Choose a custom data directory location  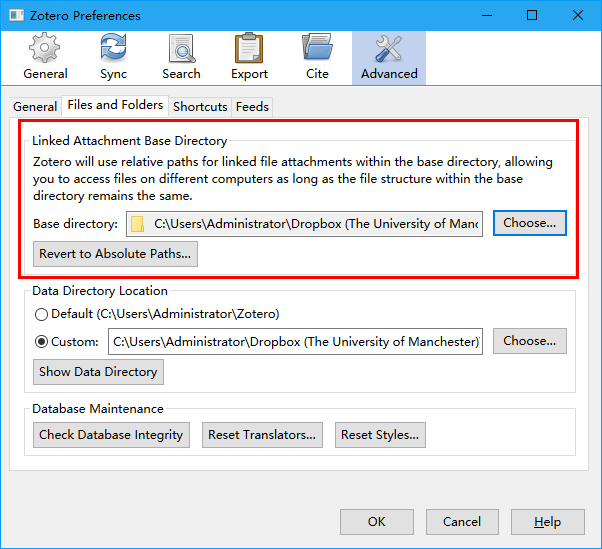point(529,341)
